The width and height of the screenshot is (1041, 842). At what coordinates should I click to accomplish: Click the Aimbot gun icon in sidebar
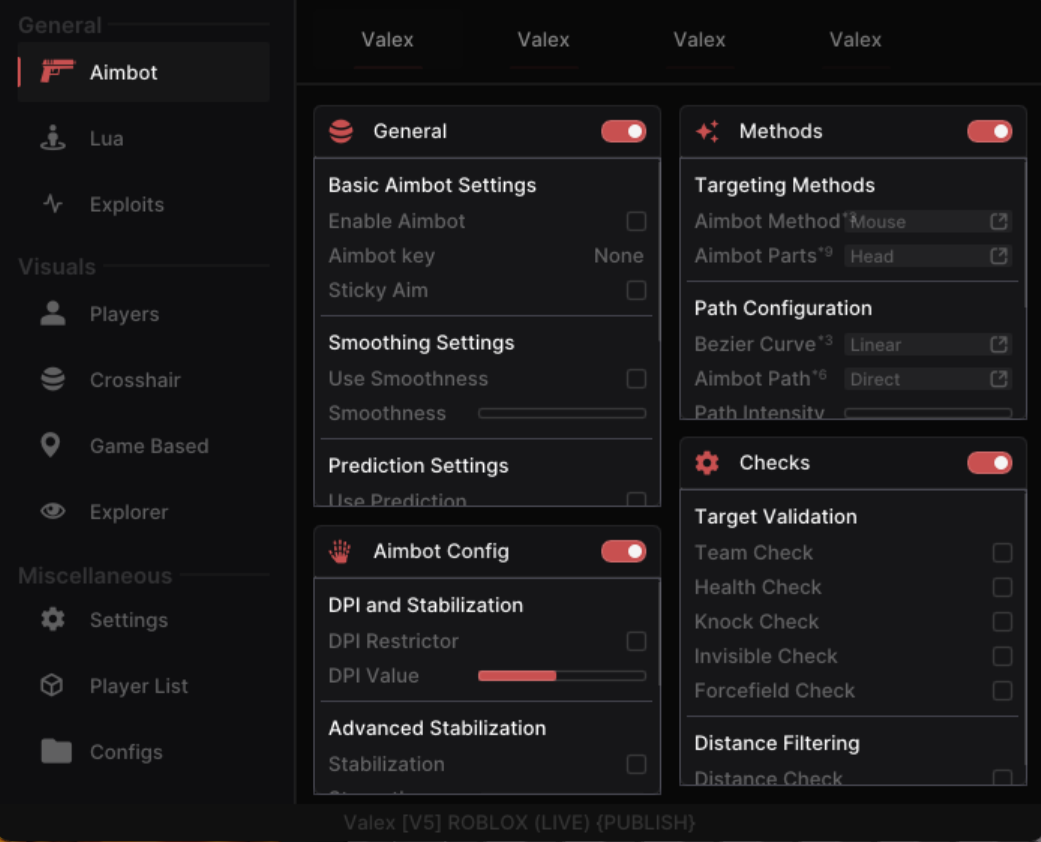point(57,72)
